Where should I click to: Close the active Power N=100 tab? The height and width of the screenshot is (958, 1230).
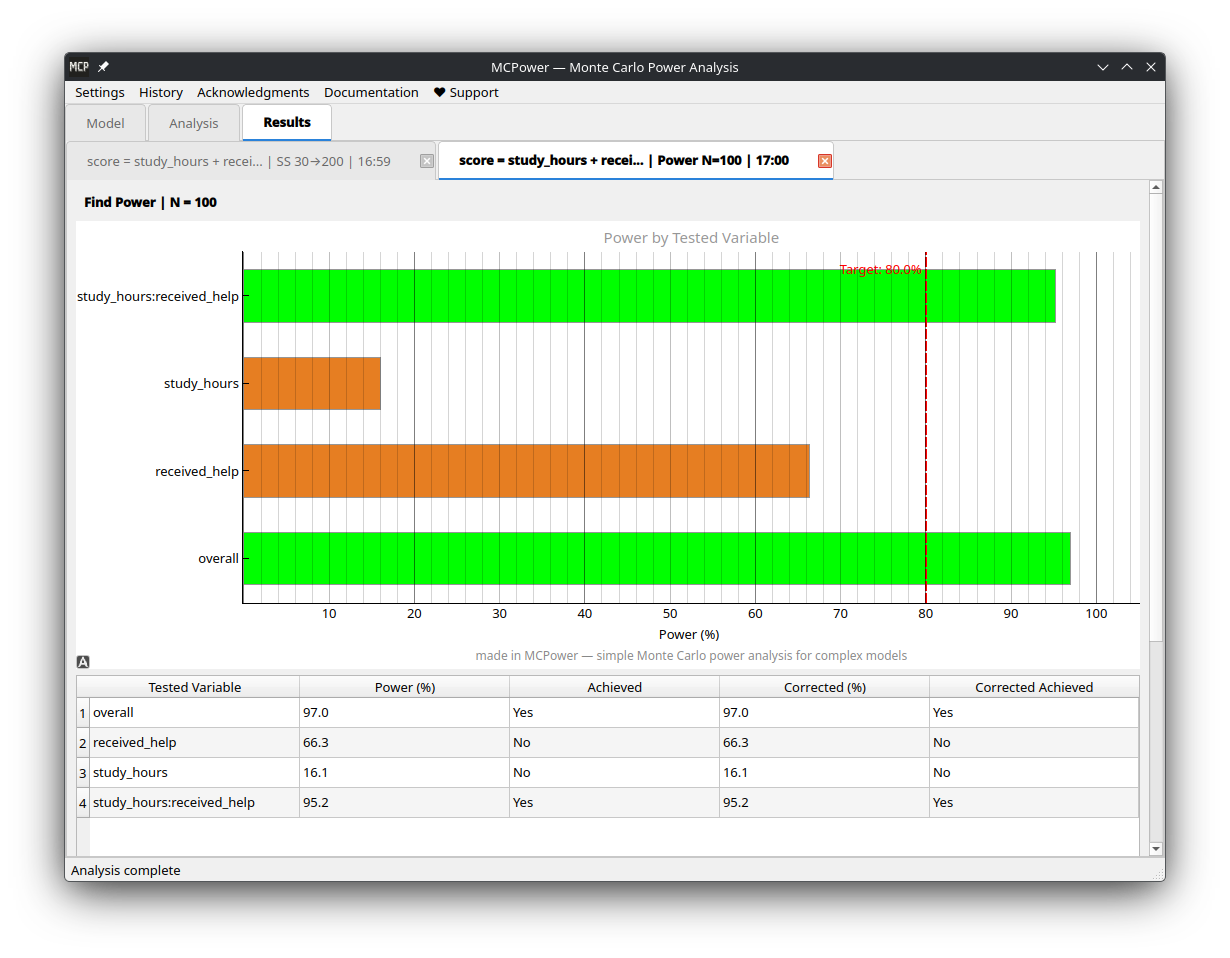(x=824, y=160)
